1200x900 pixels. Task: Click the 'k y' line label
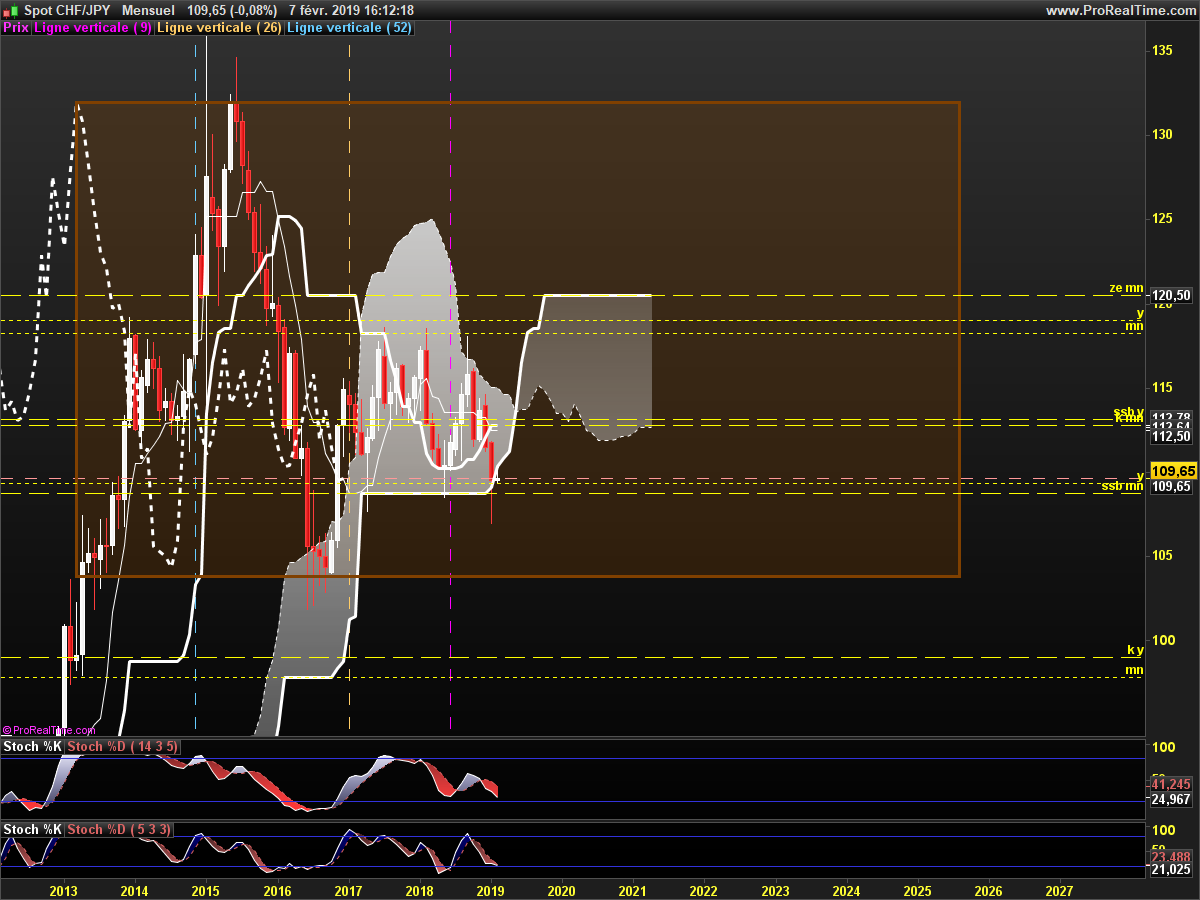point(1135,650)
